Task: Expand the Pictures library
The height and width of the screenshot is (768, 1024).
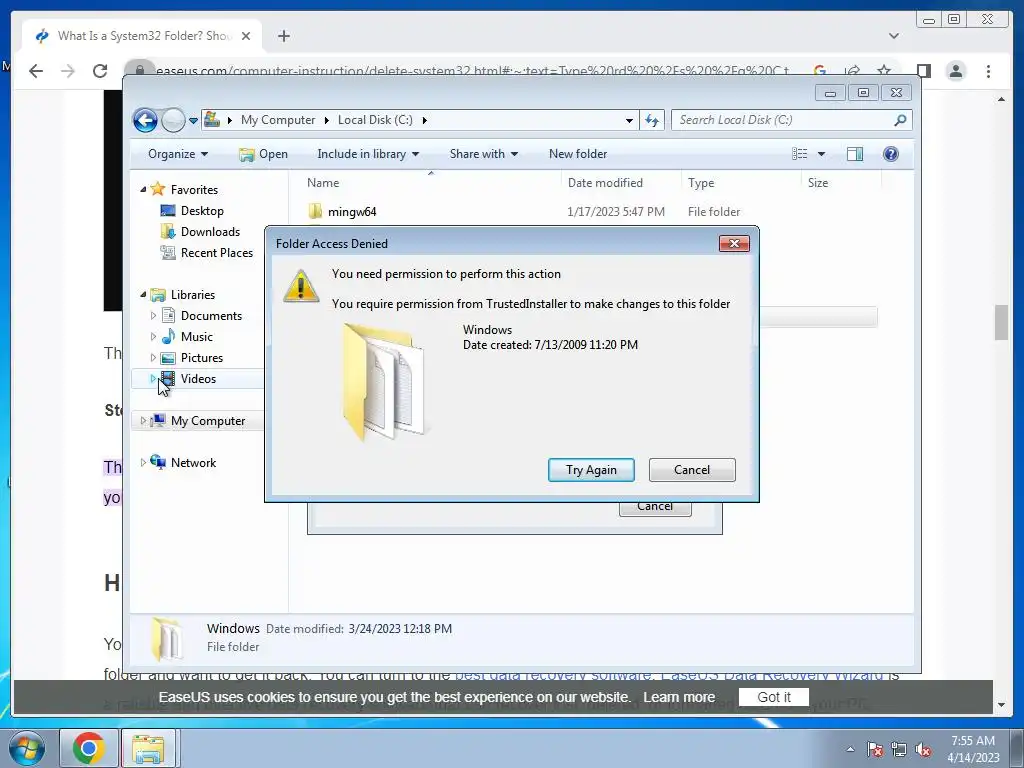Action: coord(153,358)
